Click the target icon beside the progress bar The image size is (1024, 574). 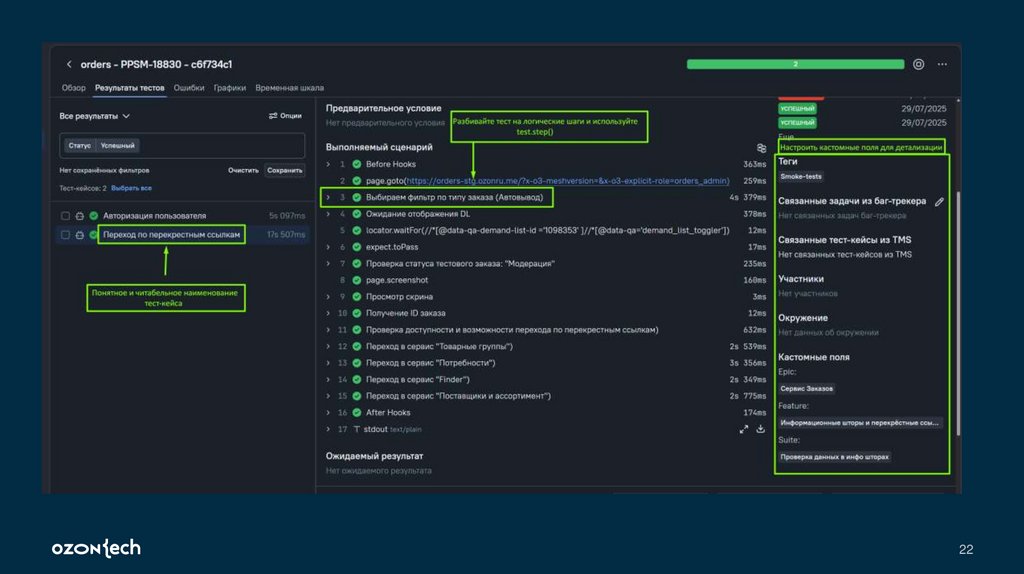pos(918,64)
